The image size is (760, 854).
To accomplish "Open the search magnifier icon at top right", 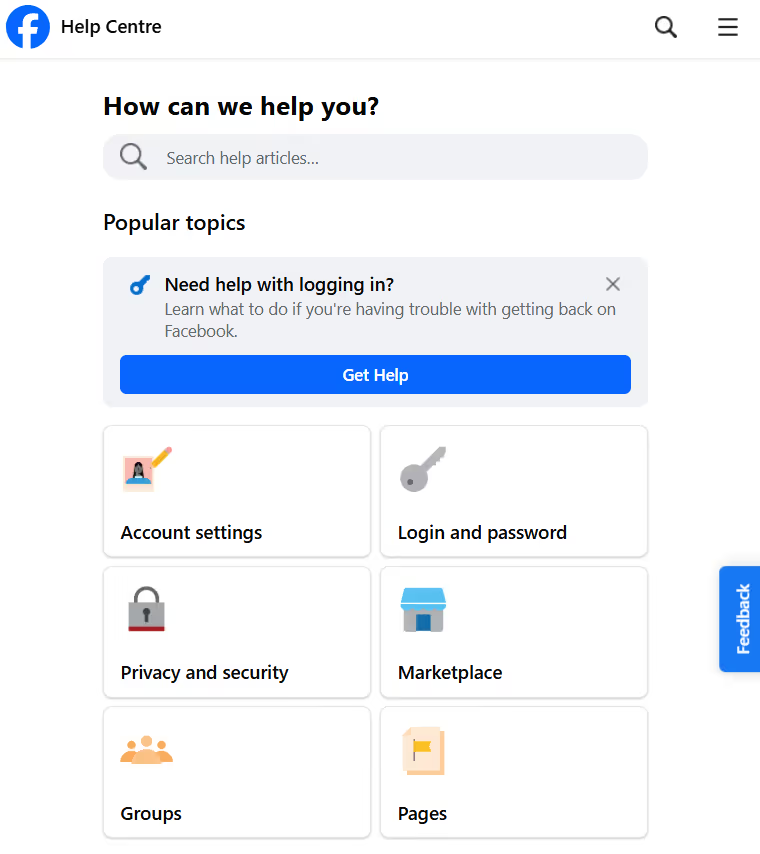I will [x=665, y=27].
